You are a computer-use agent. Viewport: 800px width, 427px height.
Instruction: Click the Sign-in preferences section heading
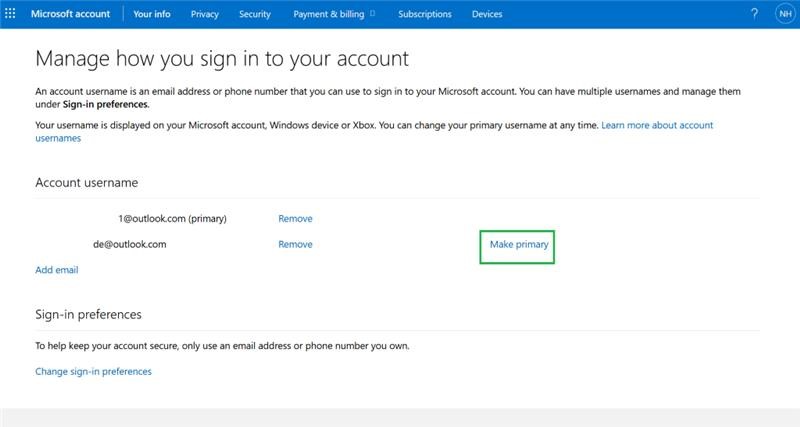click(88, 314)
